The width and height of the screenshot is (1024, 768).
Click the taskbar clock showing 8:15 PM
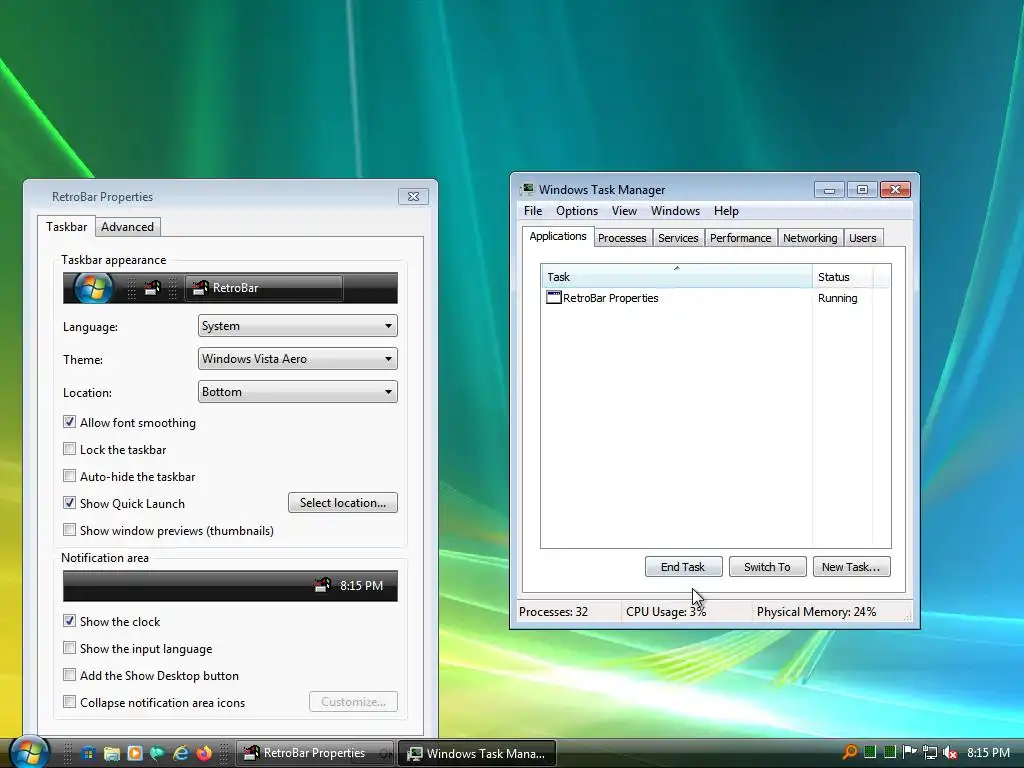click(988, 753)
